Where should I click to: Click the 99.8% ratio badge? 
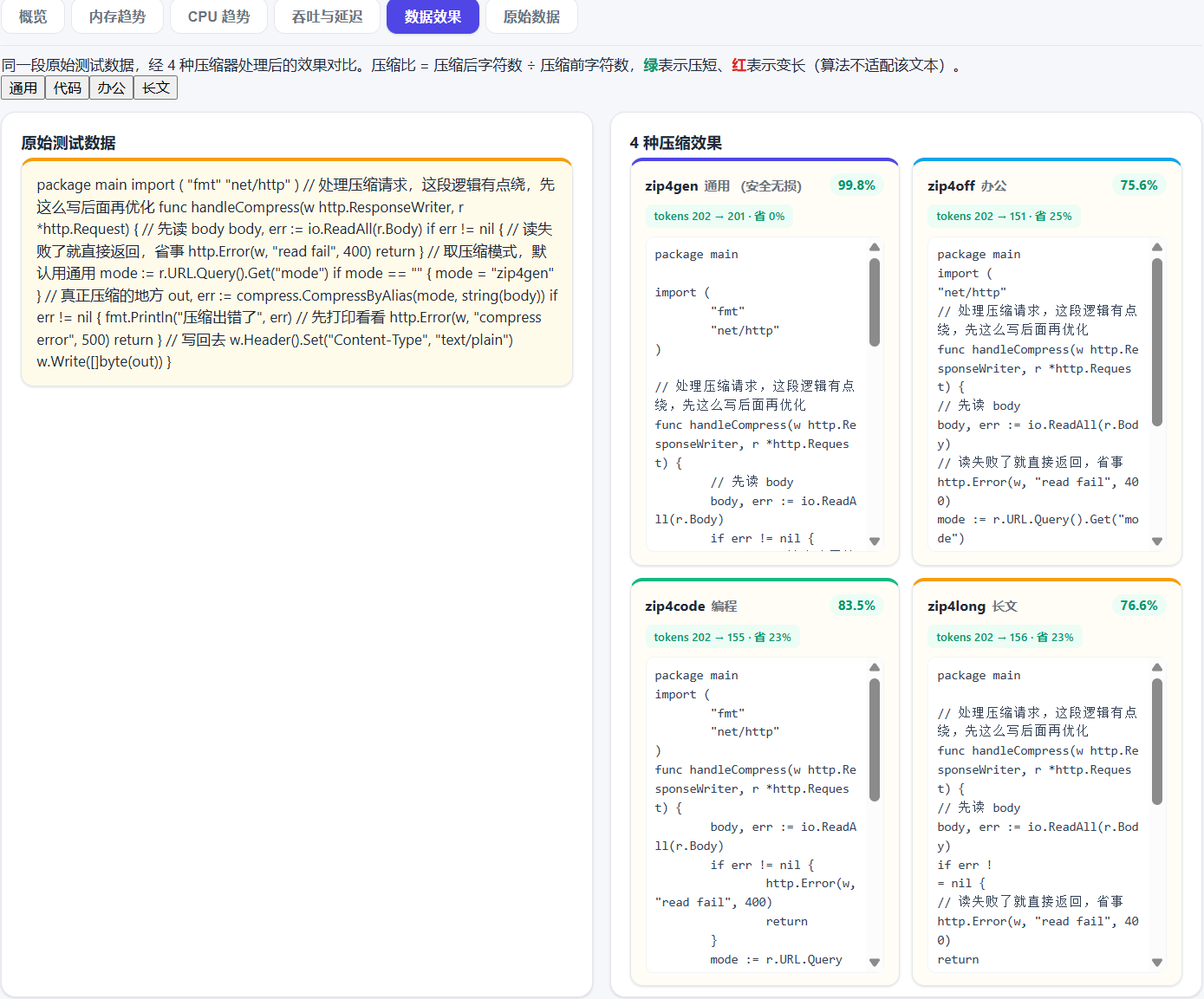tap(856, 185)
